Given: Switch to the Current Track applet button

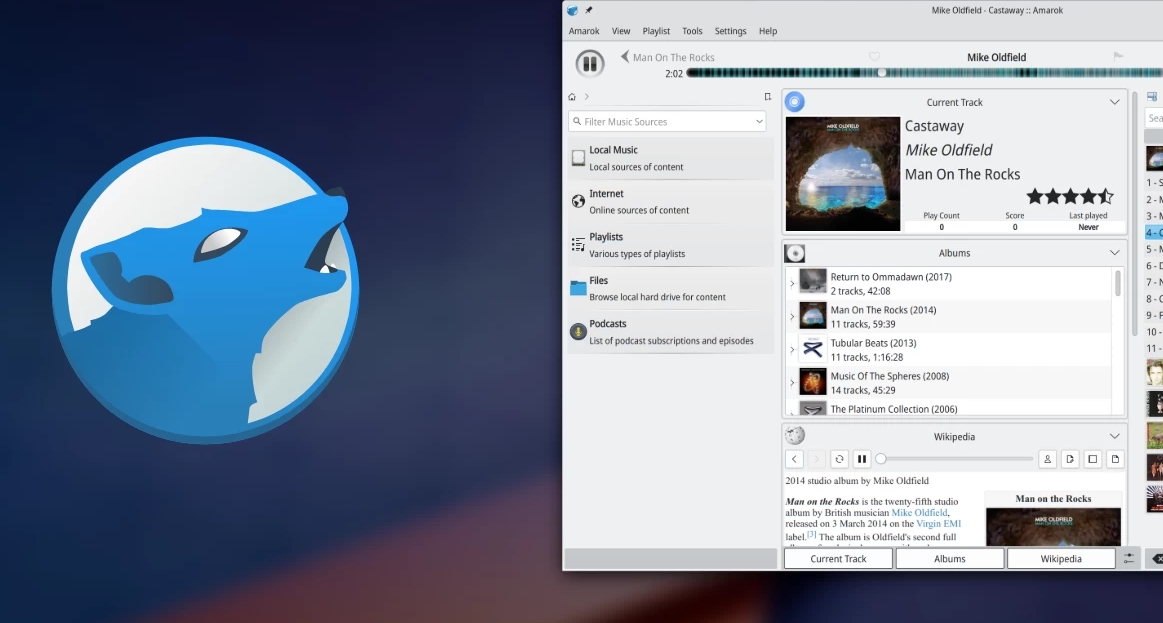Looking at the screenshot, I should (x=838, y=558).
